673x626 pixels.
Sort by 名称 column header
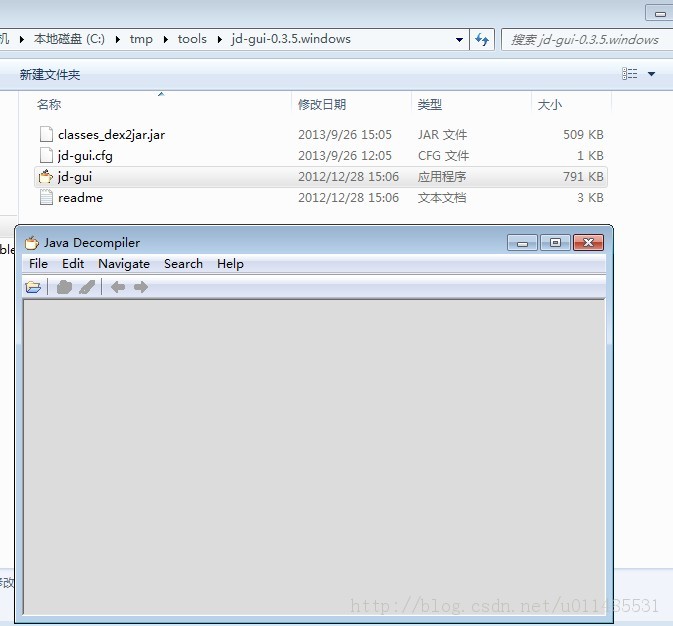(x=49, y=104)
